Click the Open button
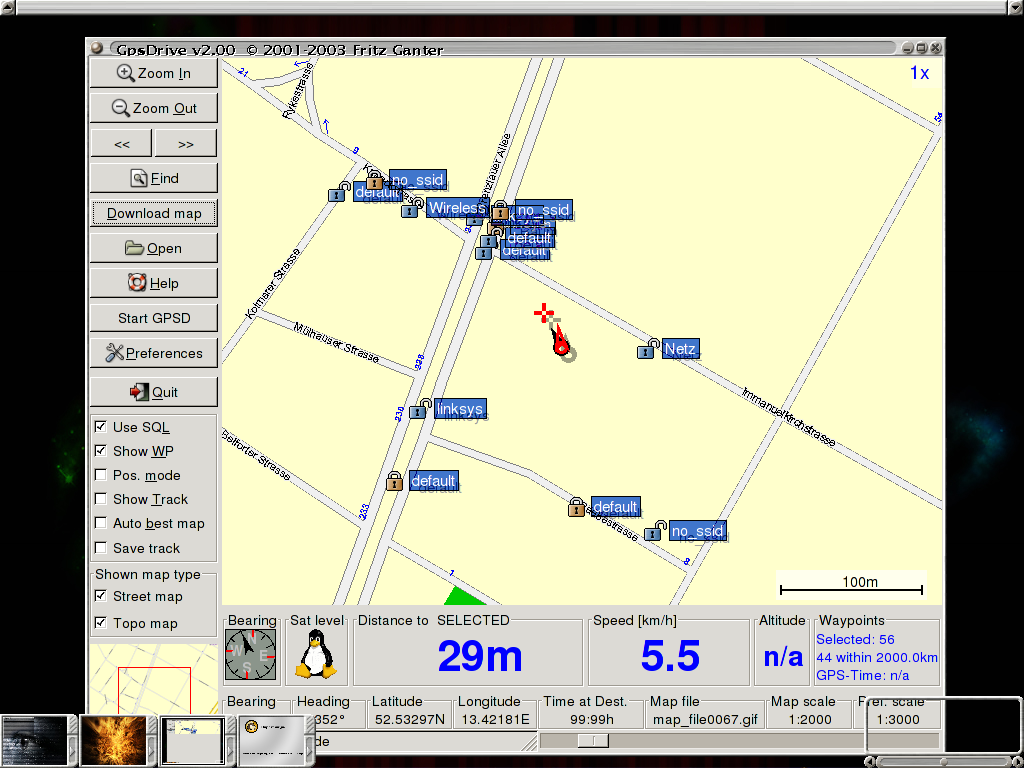The height and width of the screenshot is (768, 1024). [x=153, y=248]
